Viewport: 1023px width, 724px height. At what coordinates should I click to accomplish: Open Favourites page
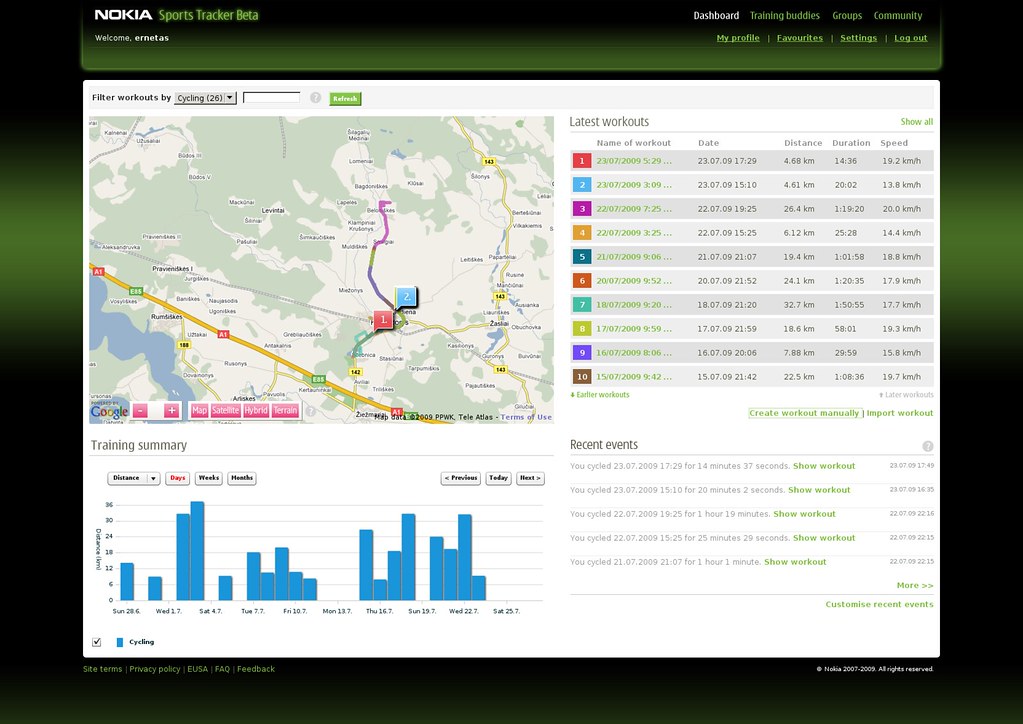pyautogui.click(x=800, y=38)
